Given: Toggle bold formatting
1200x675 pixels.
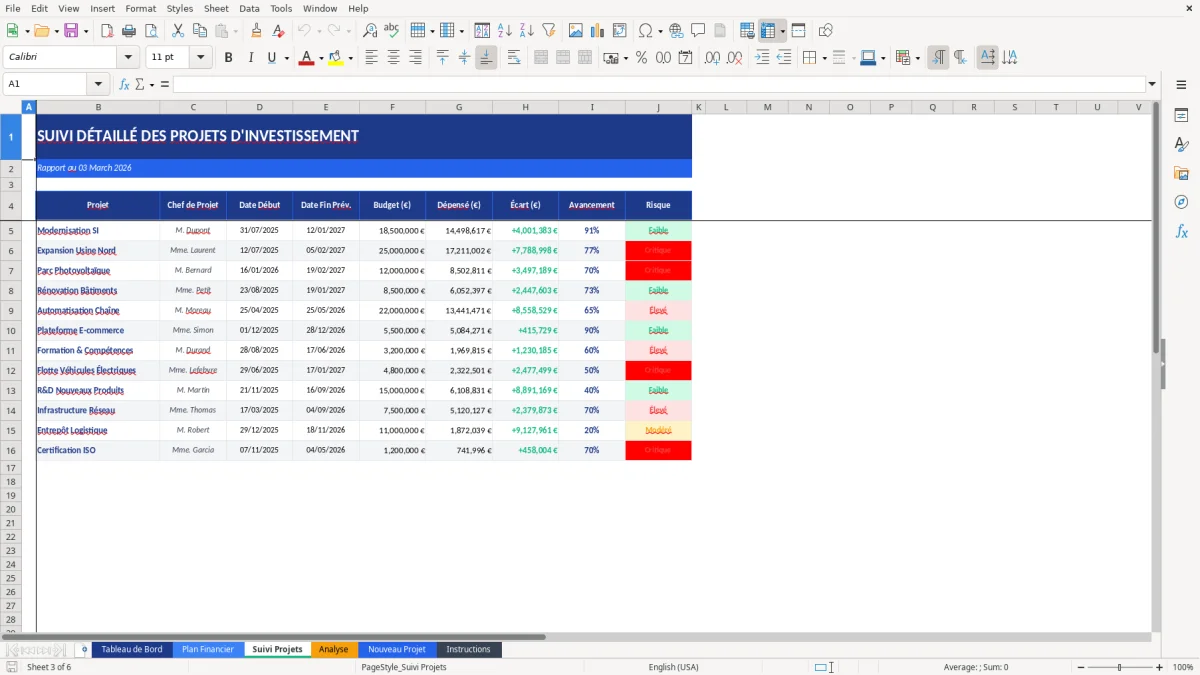Looking at the screenshot, I should [229, 57].
